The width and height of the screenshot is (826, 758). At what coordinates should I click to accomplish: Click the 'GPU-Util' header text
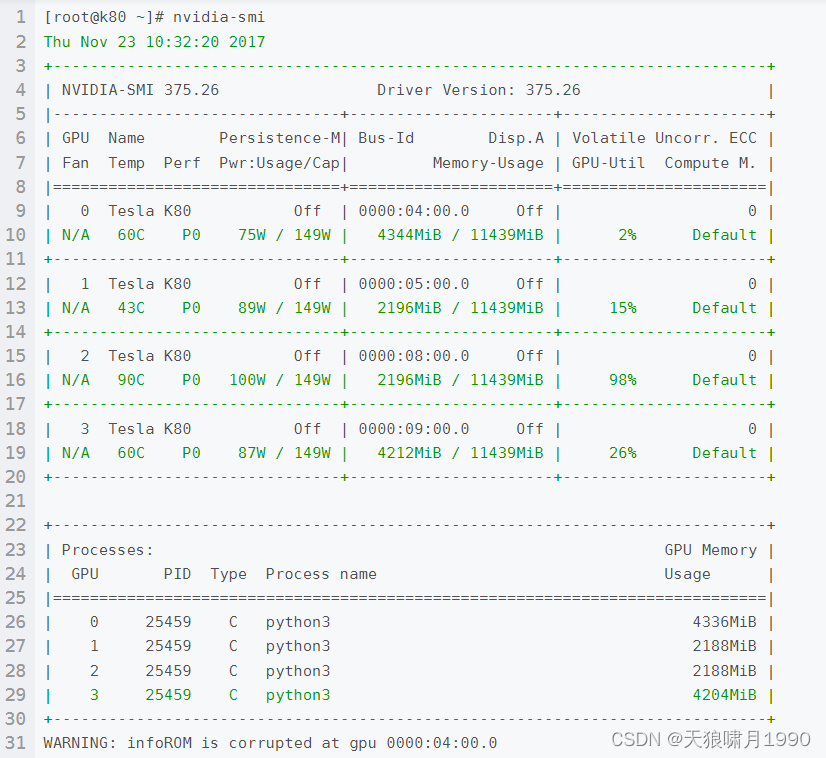(608, 163)
